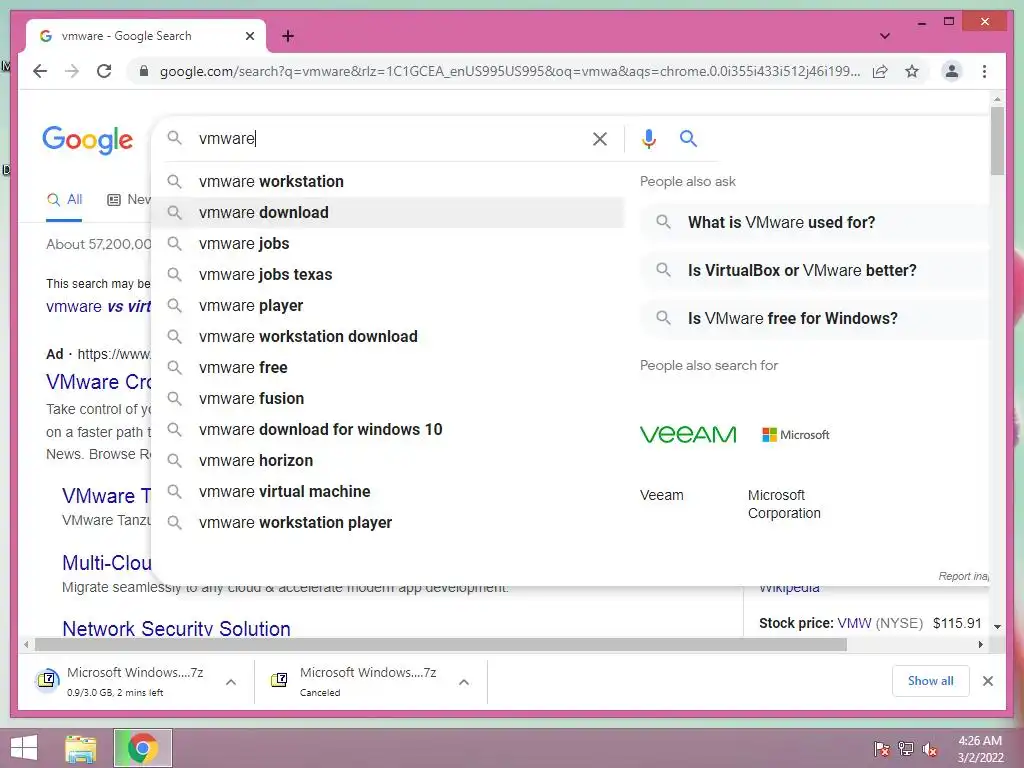Clear the search box text
Image resolution: width=1024 pixels, height=768 pixels.
[x=600, y=138]
